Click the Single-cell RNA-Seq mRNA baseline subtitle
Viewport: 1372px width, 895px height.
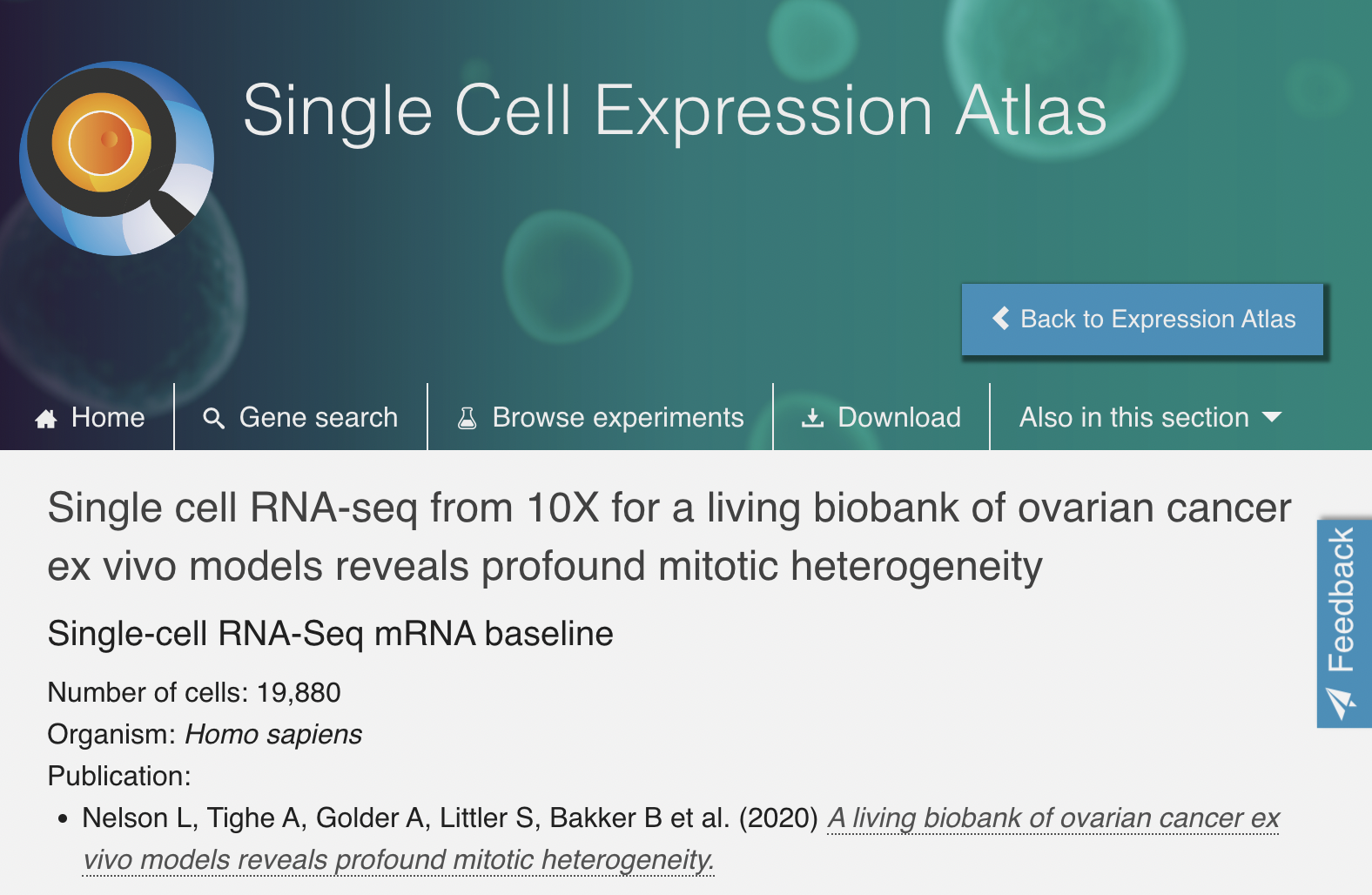coord(330,634)
